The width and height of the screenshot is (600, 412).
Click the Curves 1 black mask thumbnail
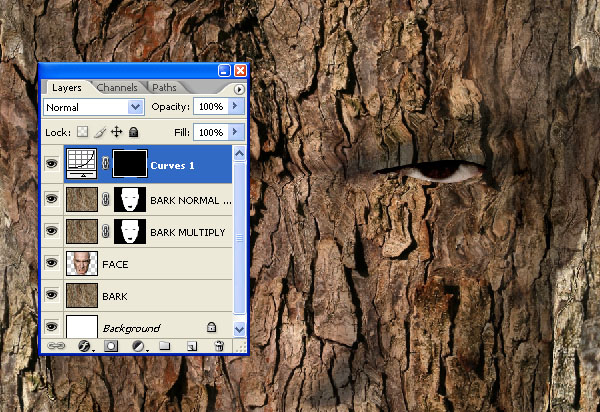[x=129, y=163]
